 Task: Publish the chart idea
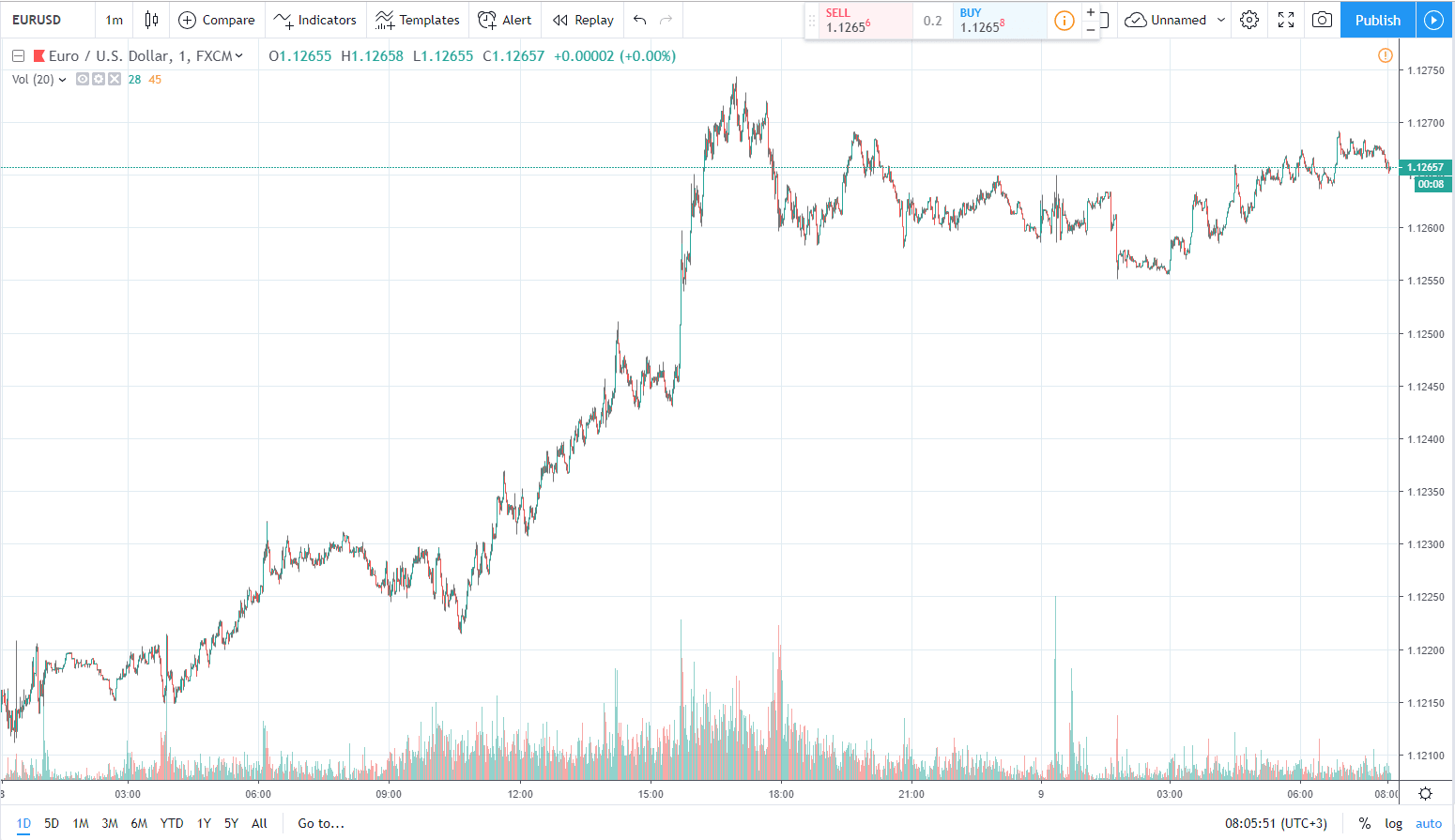click(1378, 20)
